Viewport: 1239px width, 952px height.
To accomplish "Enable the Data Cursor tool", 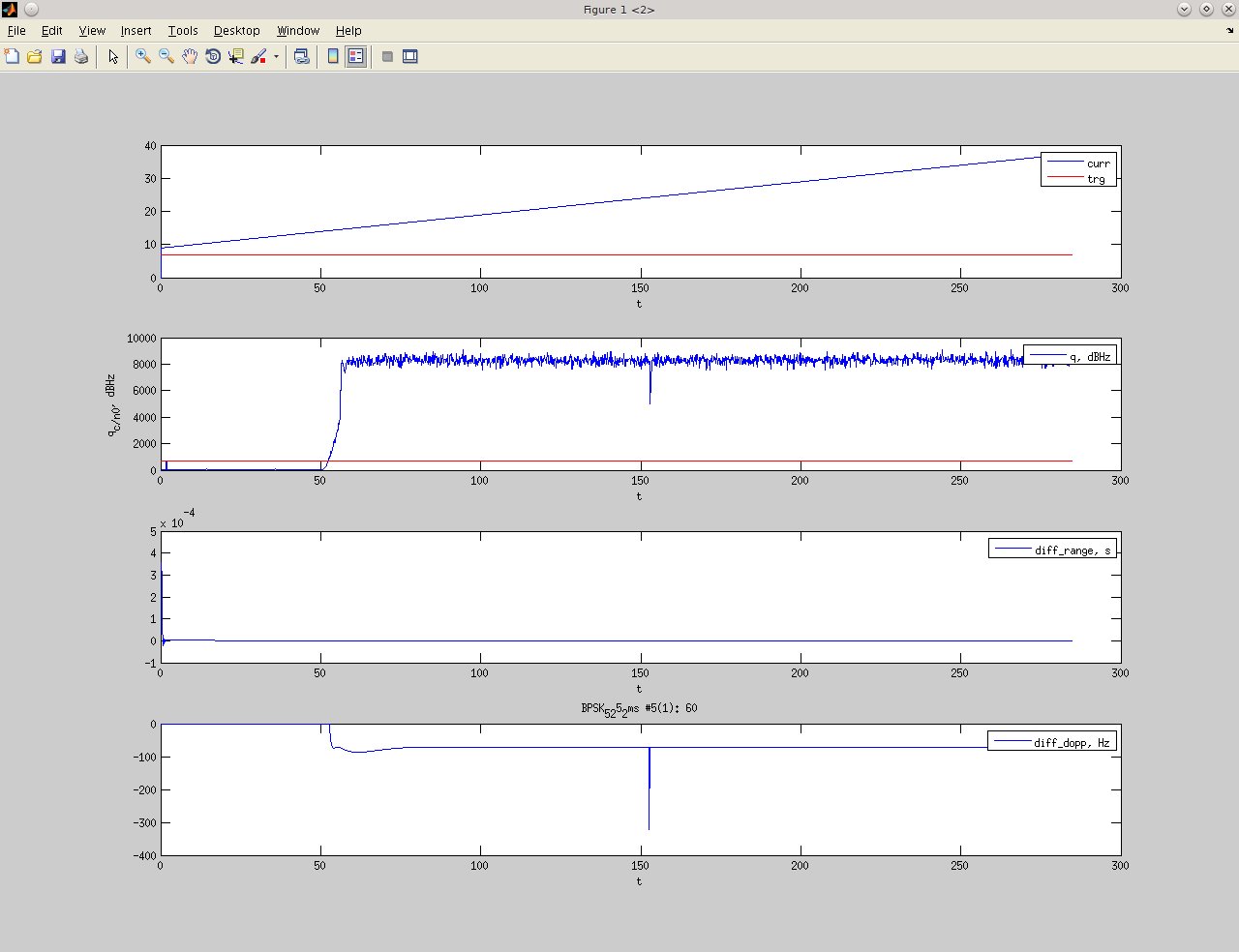I will coord(236,57).
